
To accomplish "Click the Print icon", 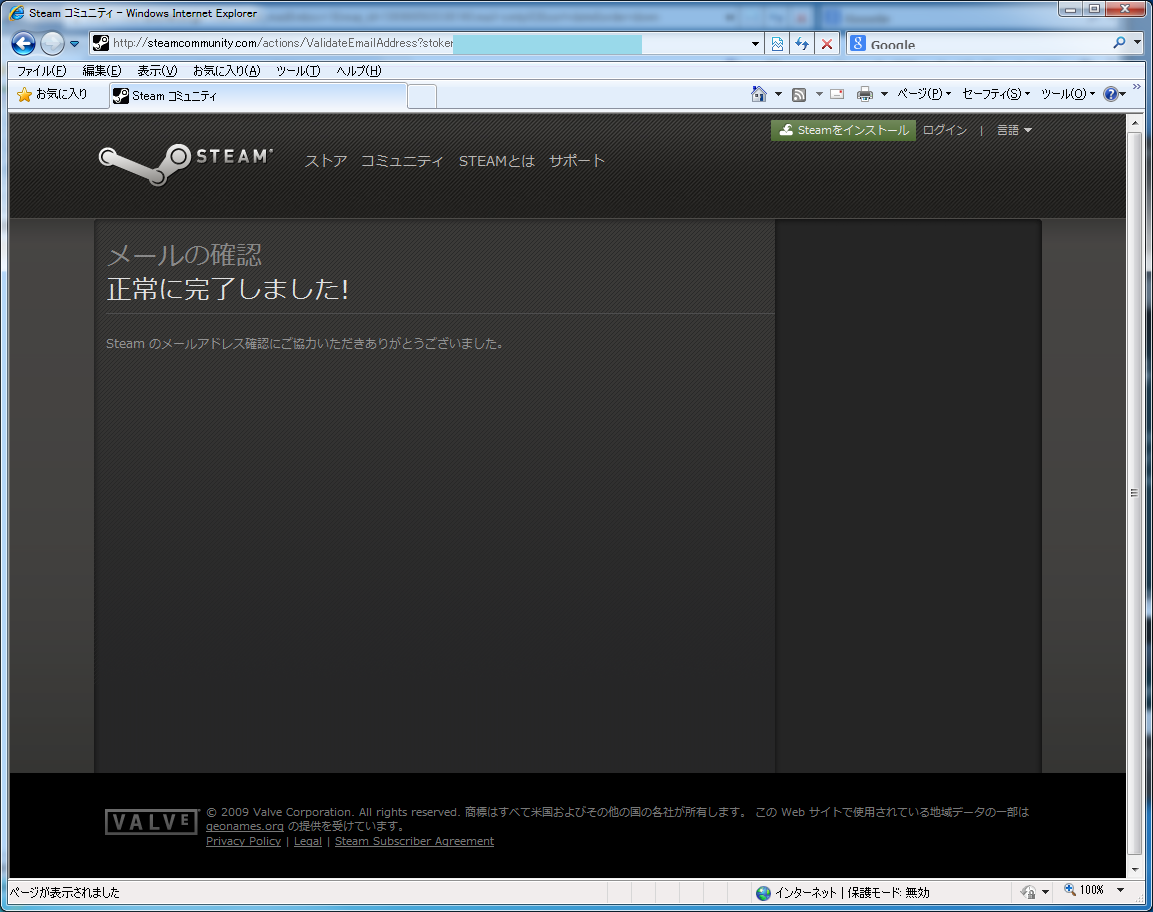I will pos(865,94).
